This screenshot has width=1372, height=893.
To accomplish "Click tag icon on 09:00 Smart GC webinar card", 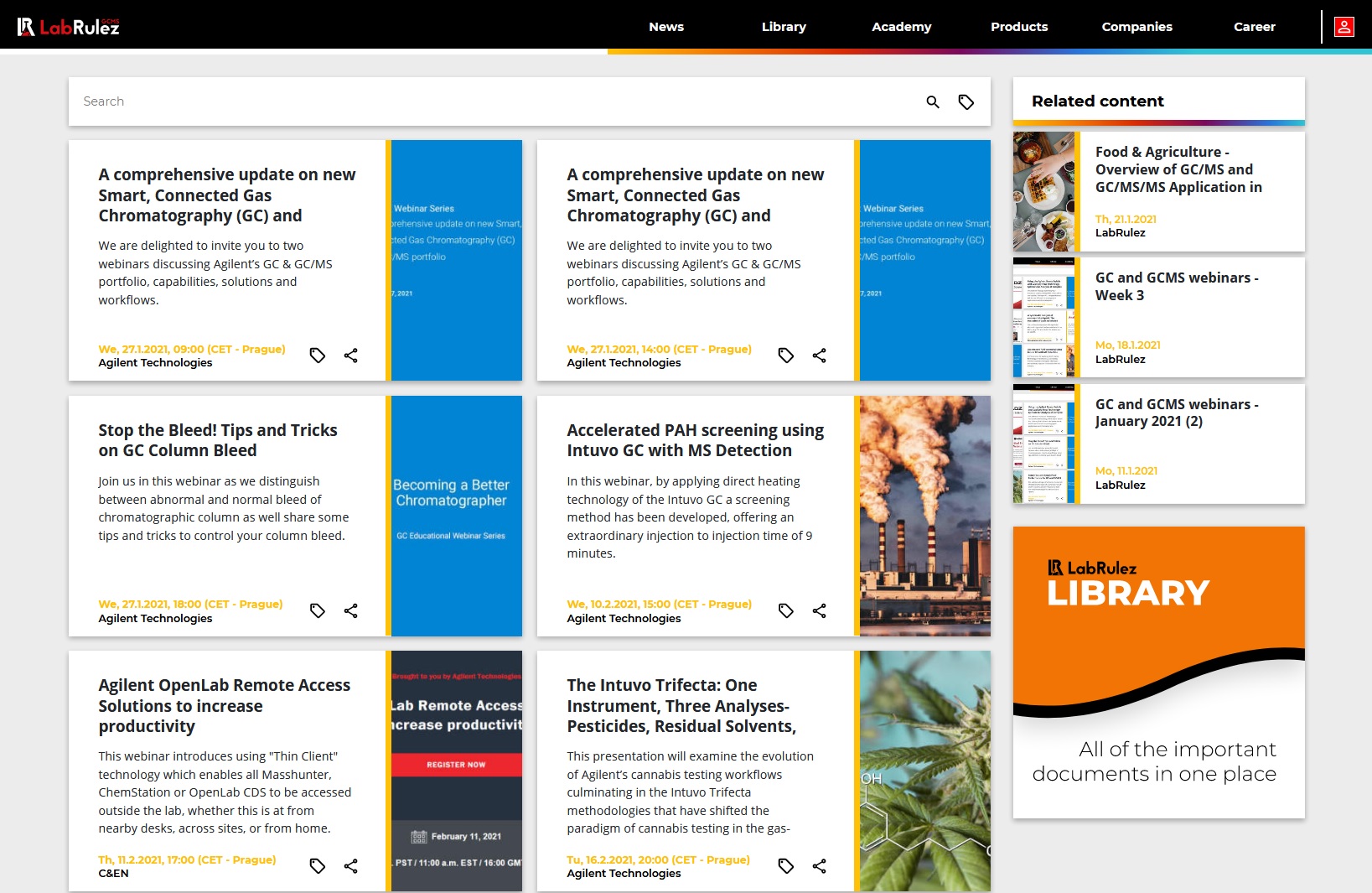I will coord(318,356).
